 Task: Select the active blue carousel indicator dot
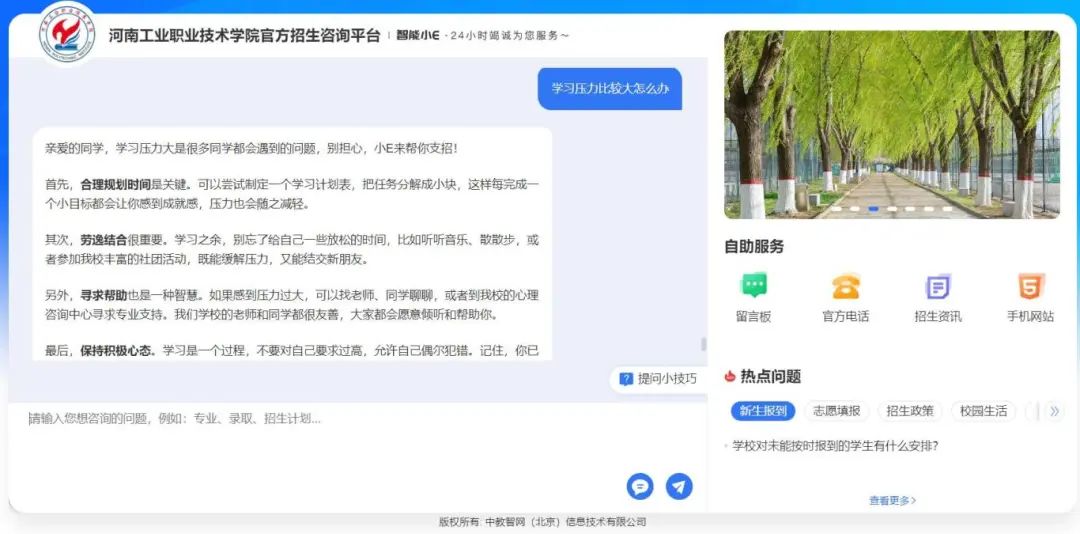[873, 209]
